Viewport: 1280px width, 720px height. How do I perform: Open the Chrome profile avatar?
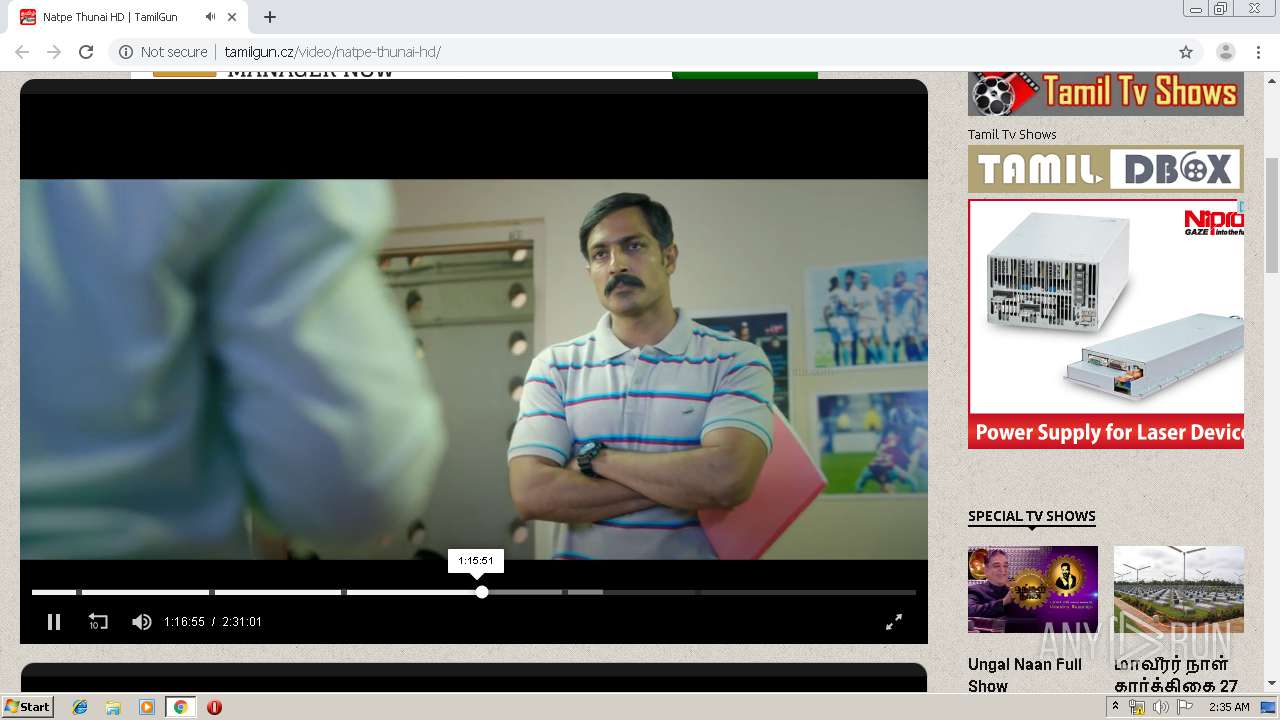click(1226, 52)
